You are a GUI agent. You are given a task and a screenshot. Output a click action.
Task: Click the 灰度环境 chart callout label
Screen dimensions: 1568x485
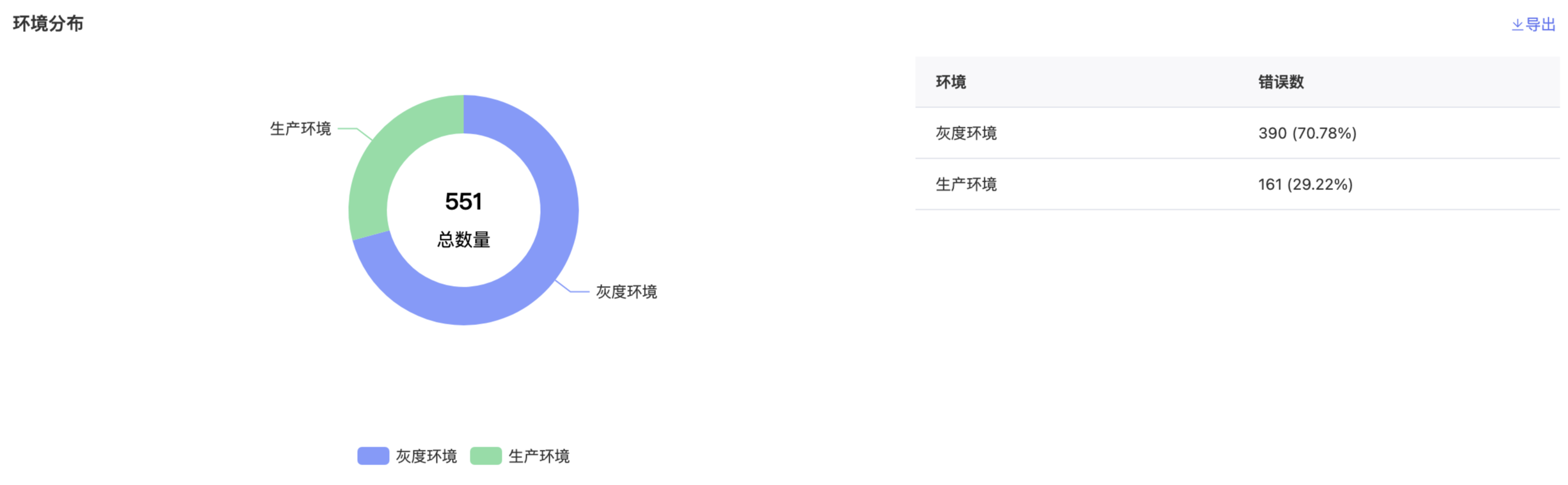pos(627,292)
